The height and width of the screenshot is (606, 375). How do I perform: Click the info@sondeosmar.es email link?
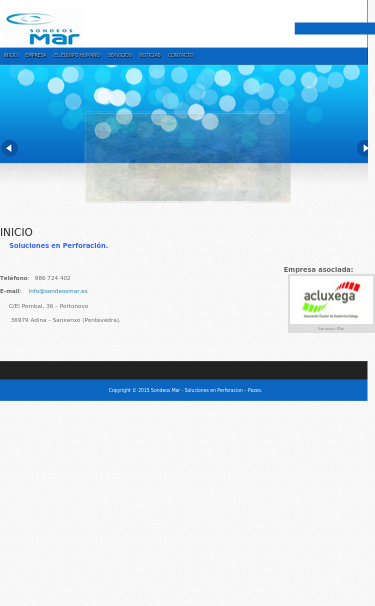click(x=58, y=291)
